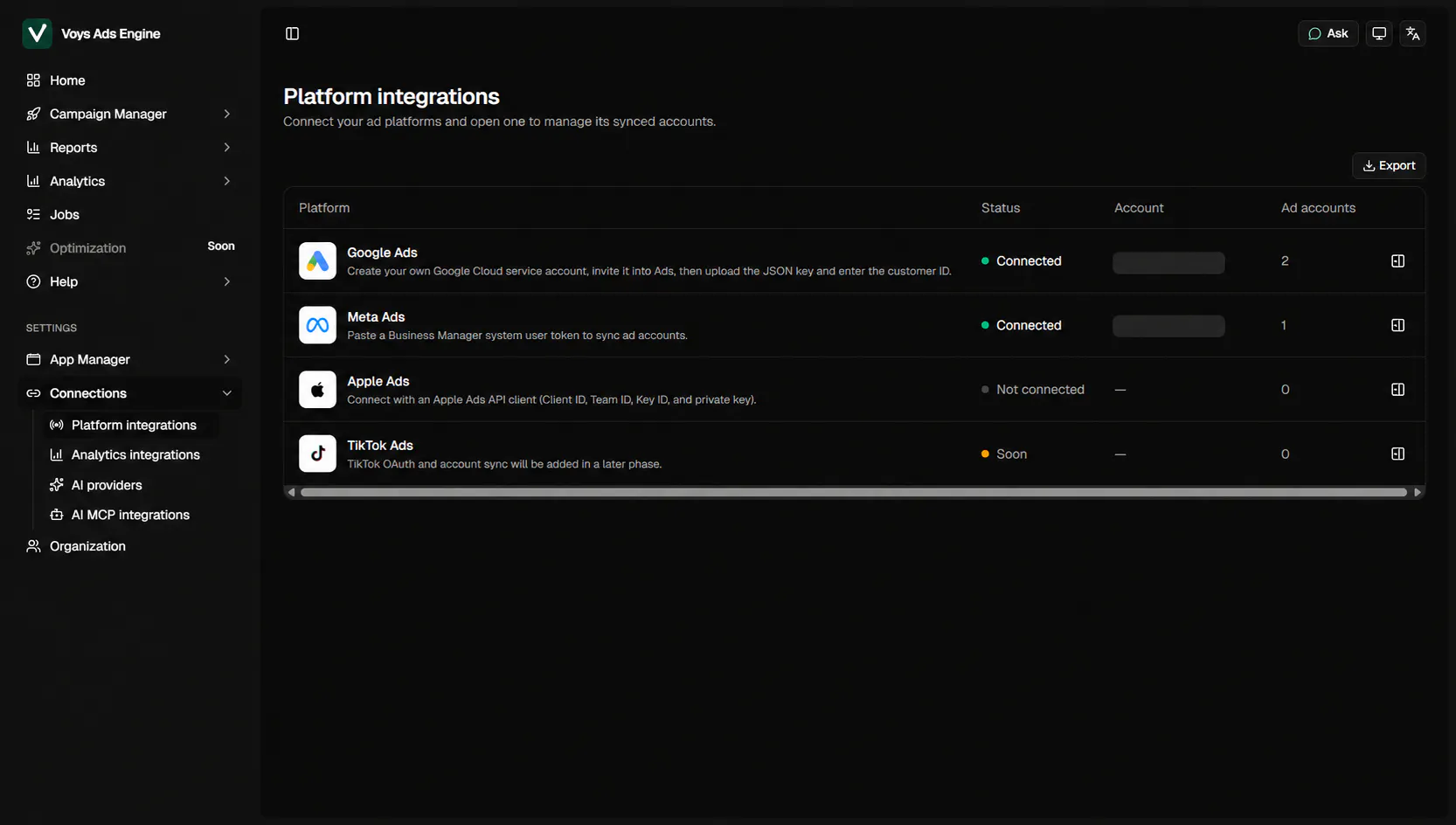This screenshot has height=825, width=1456.
Task: Click the Connections sidebar item
Action: [x=129, y=393]
